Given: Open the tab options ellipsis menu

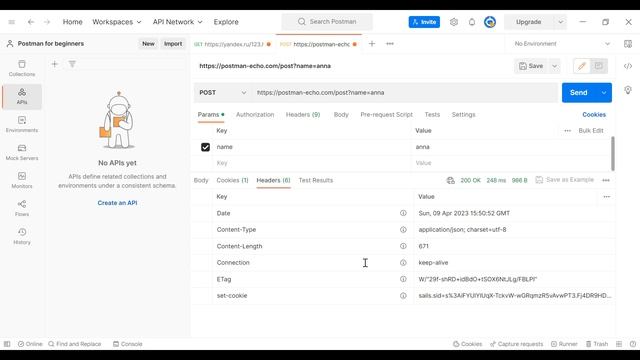Looking at the screenshot, I should (390, 44).
